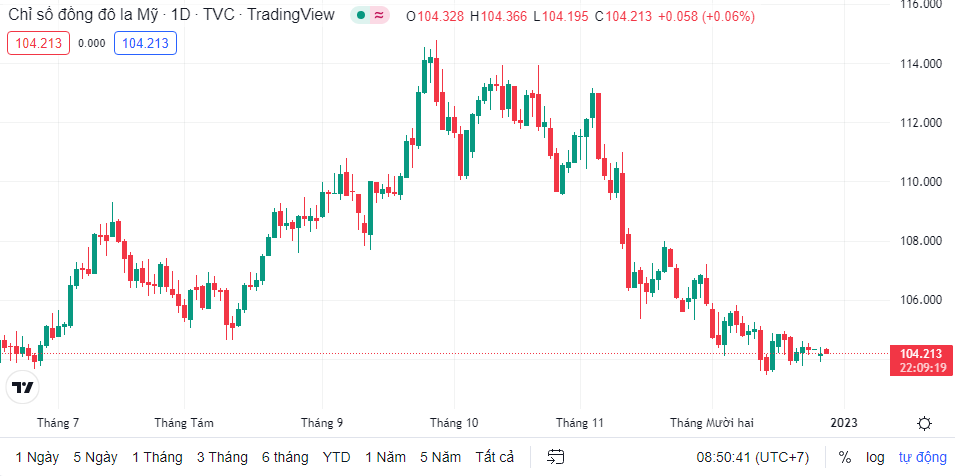
Task: Toggle auto scale 'tự động'
Action: point(922,457)
